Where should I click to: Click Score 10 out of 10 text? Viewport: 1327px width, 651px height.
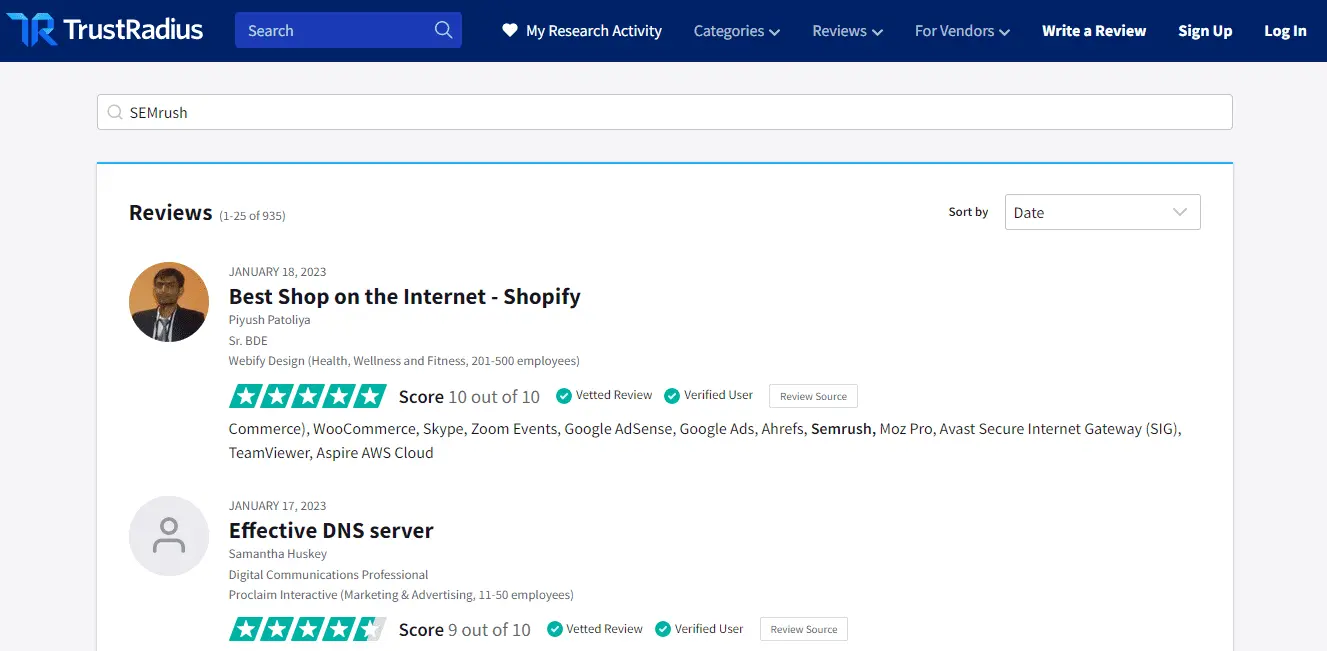pyautogui.click(x=469, y=397)
